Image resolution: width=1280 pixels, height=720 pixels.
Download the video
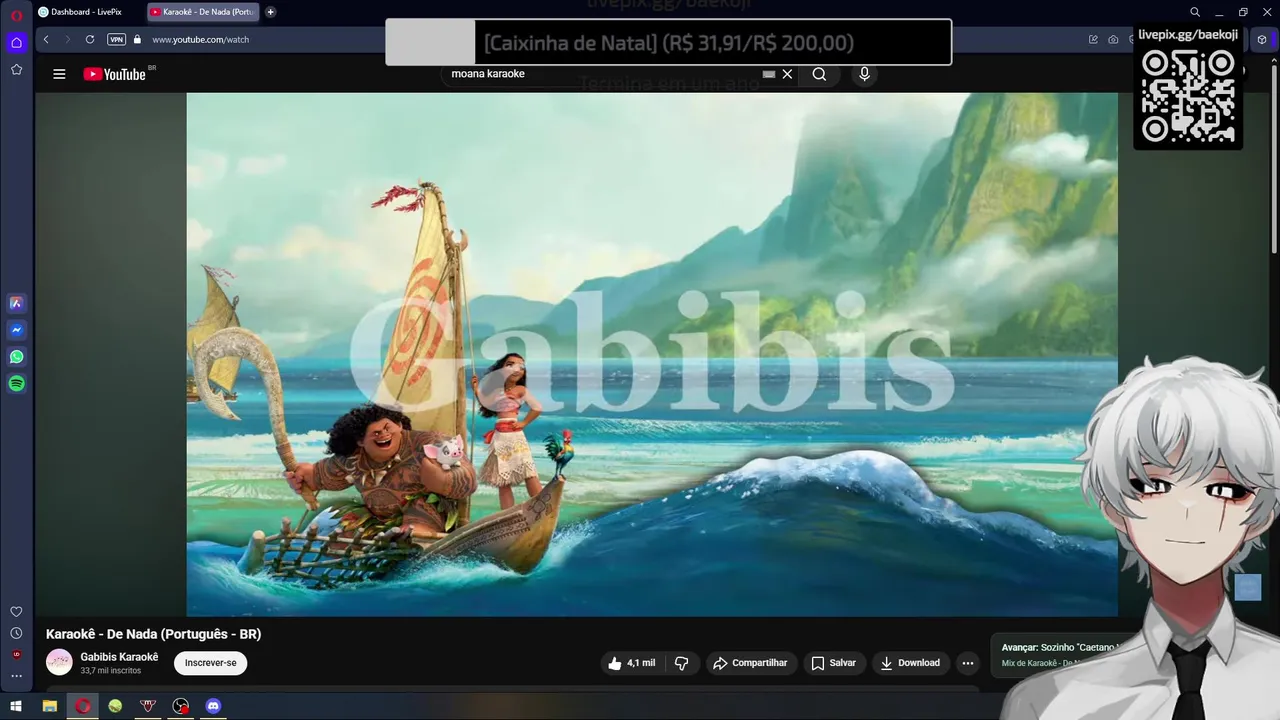point(910,663)
